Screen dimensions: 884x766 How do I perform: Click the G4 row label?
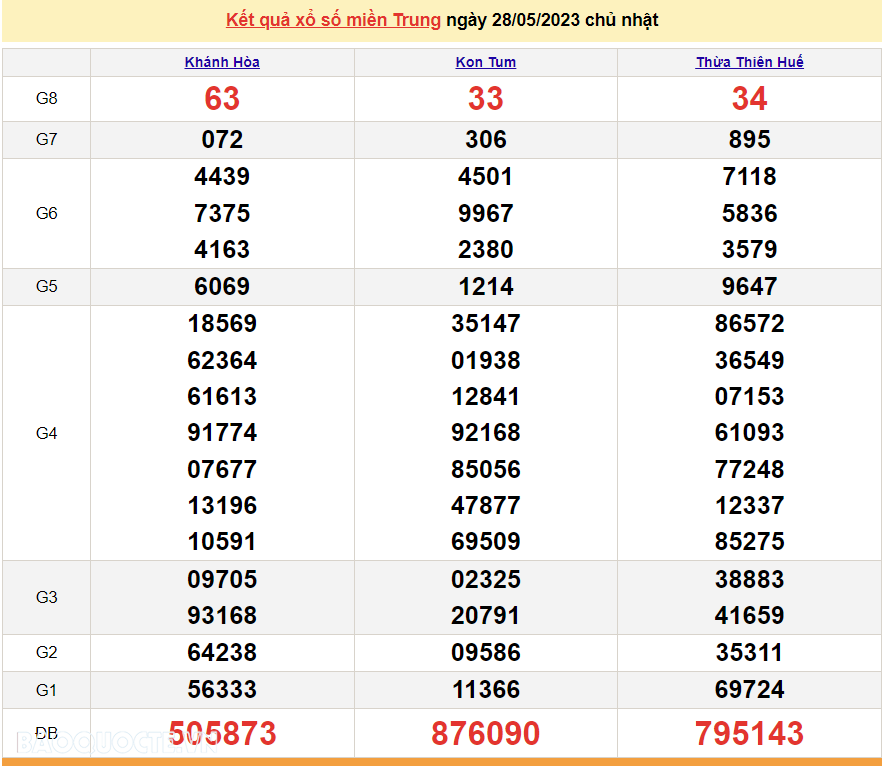(x=46, y=433)
